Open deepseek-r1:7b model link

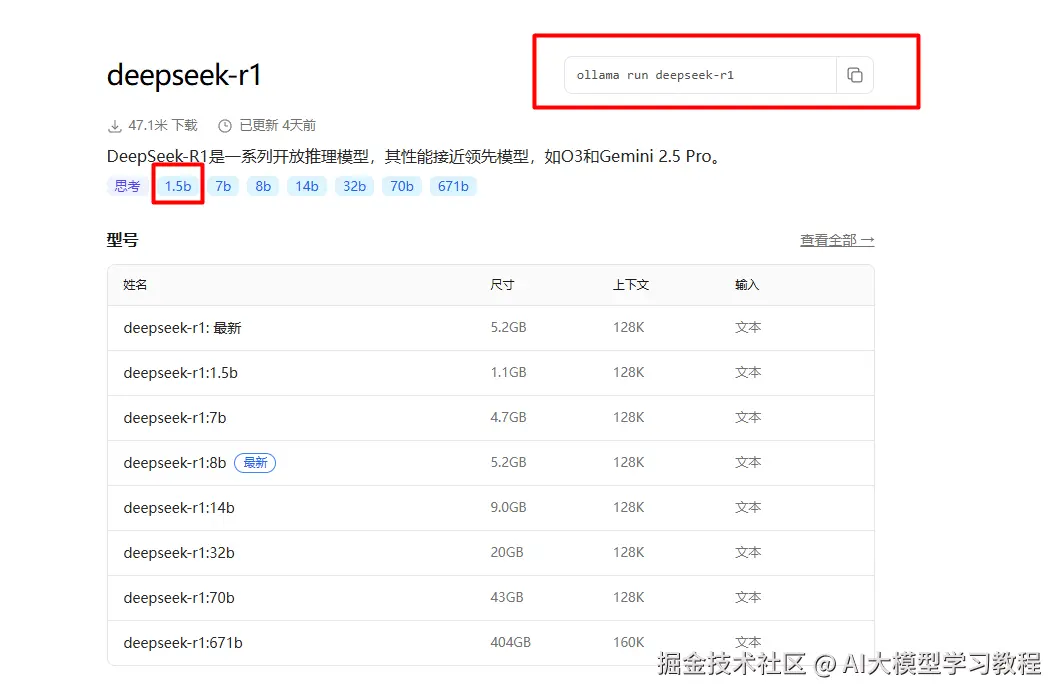point(175,418)
